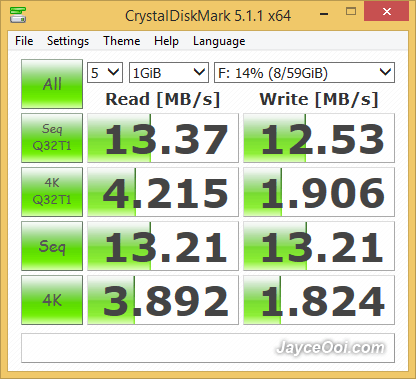Close the CrystalDiskMark window
The image size is (416, 379).
(x=387, y=12)
